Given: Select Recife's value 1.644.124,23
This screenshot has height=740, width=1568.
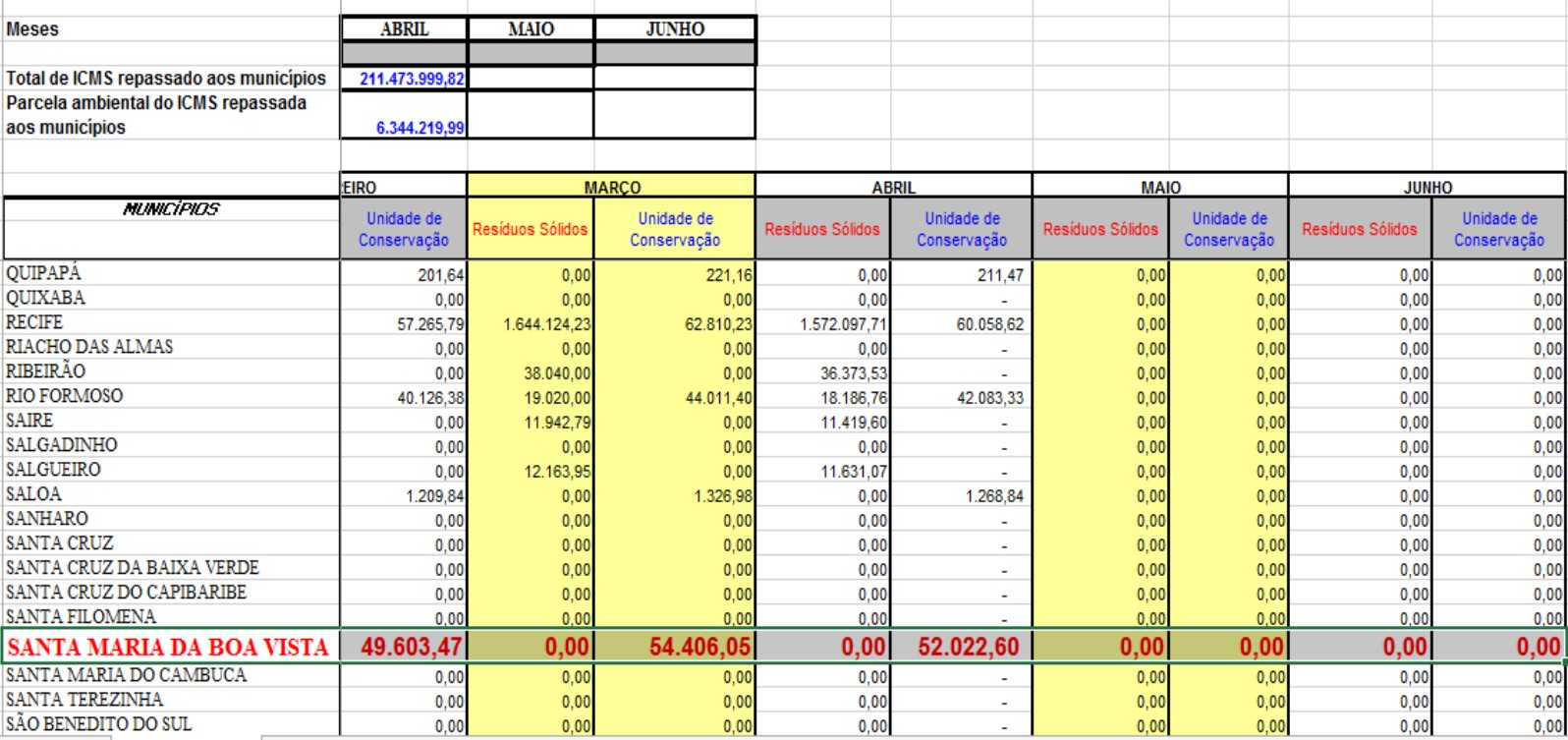Looking at the screenshot, I should (x=548, y=325).
